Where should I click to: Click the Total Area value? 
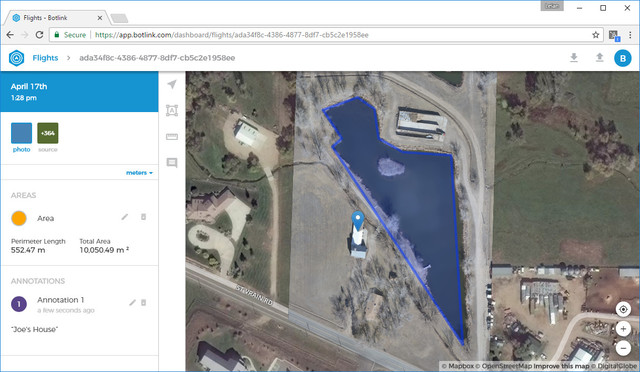click(104, 250)
